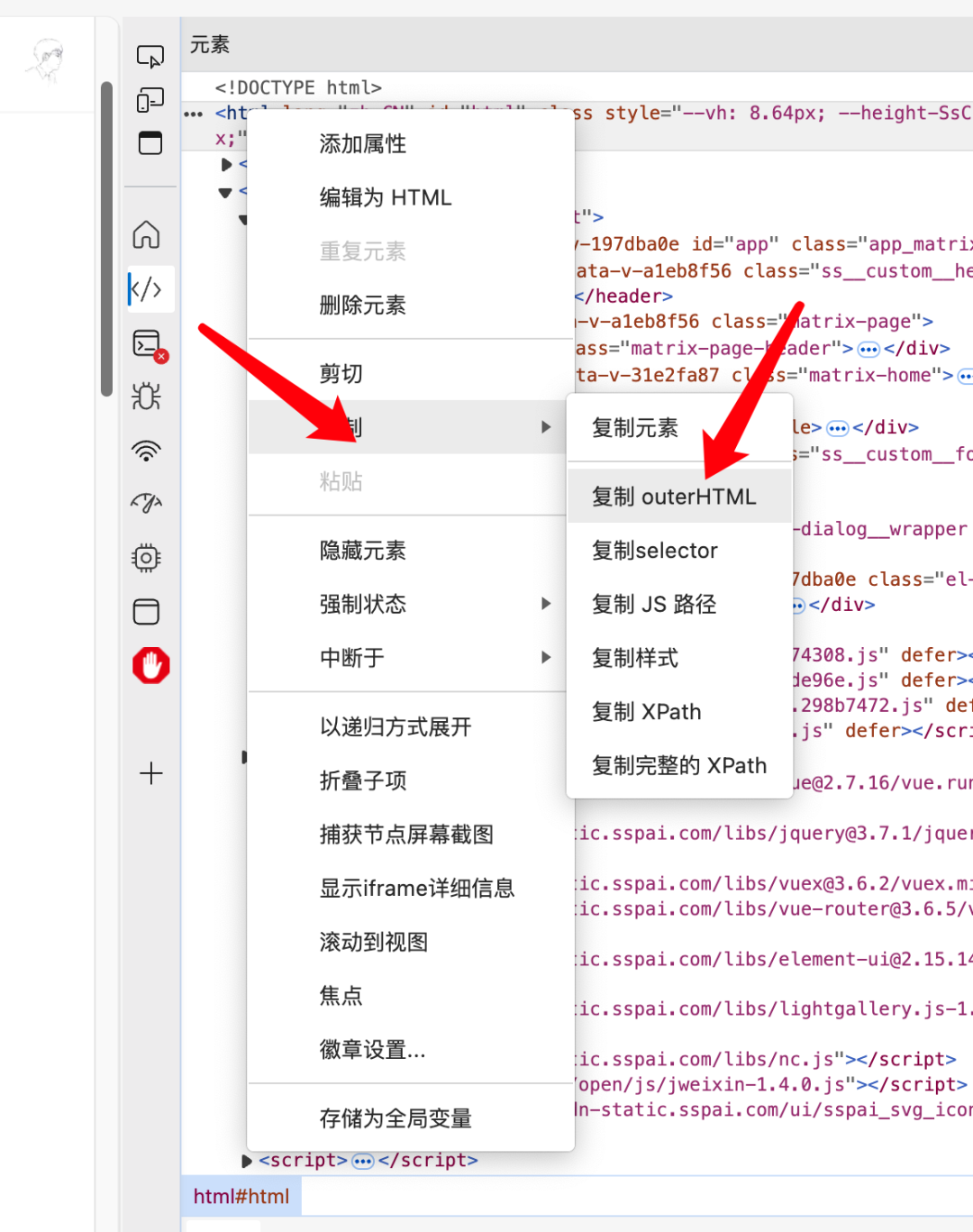Click the html#html breadcrumb

coord(241,1197)
